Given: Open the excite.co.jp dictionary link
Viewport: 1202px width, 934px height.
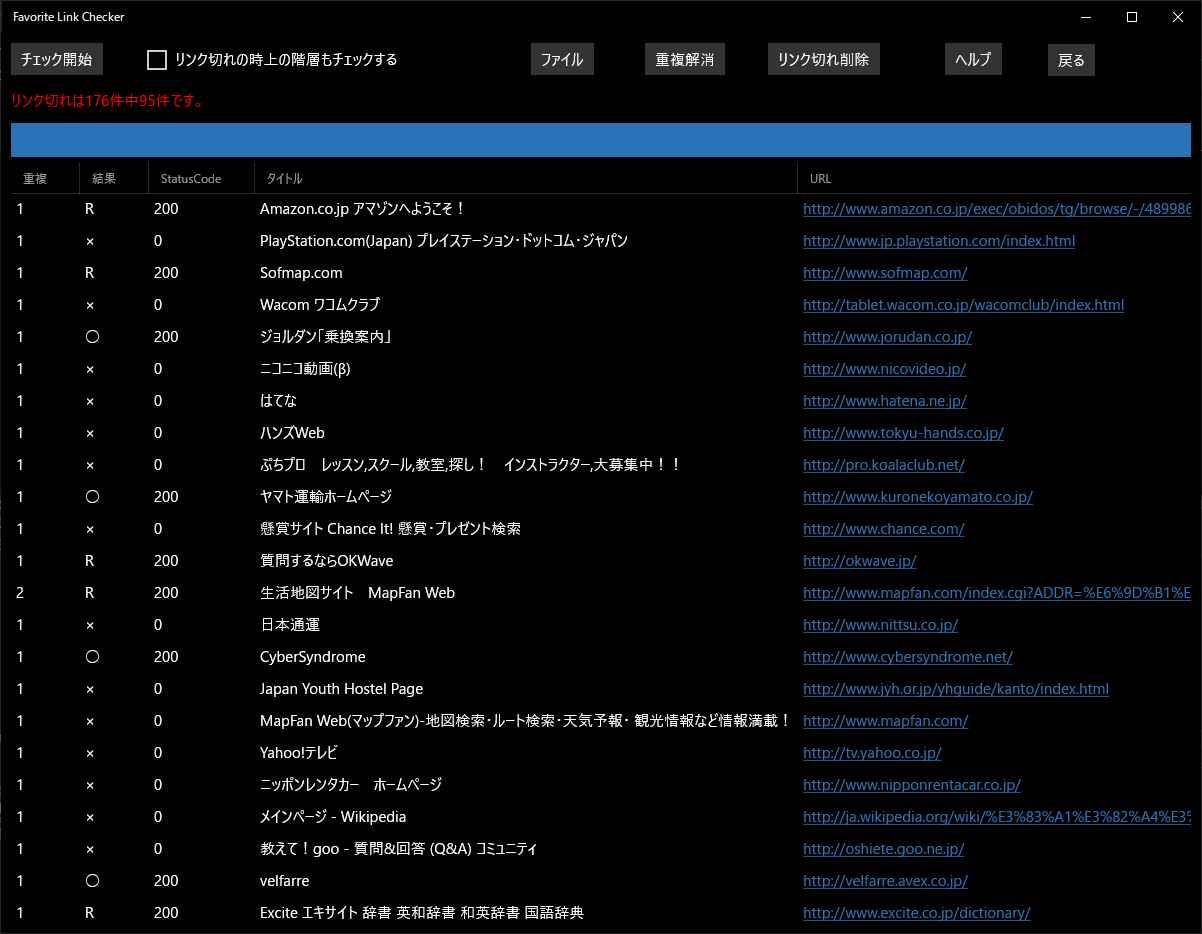Looking at the screenshot, I should (917, 913).
